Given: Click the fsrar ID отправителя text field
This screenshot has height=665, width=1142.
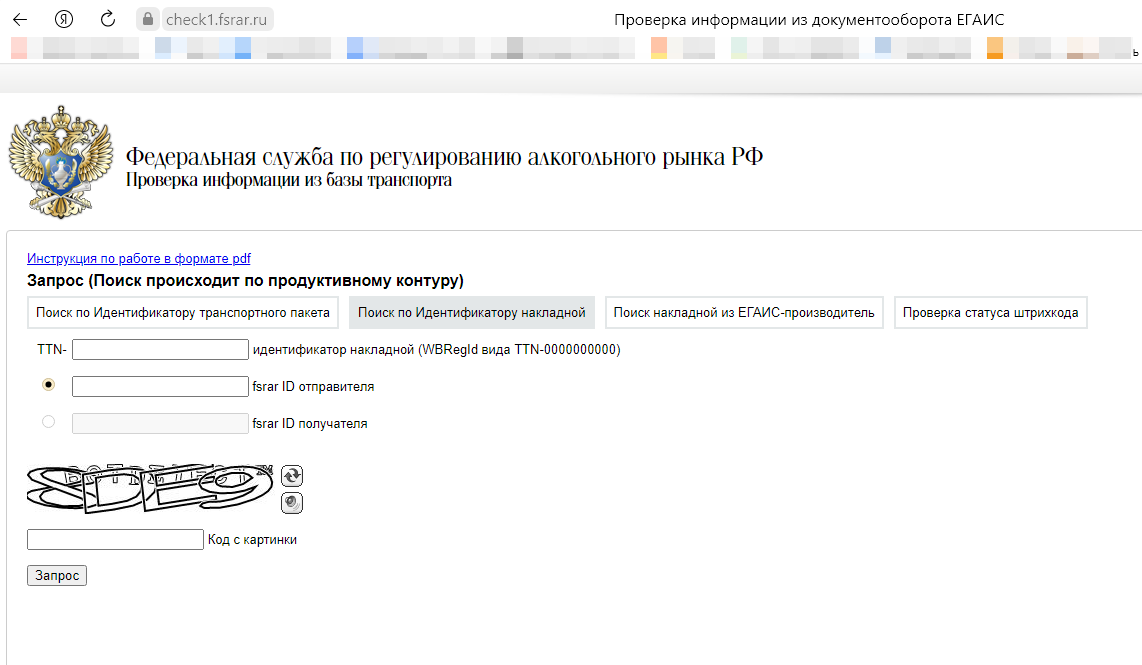Looking at the screenshot, I should [159, 385].
